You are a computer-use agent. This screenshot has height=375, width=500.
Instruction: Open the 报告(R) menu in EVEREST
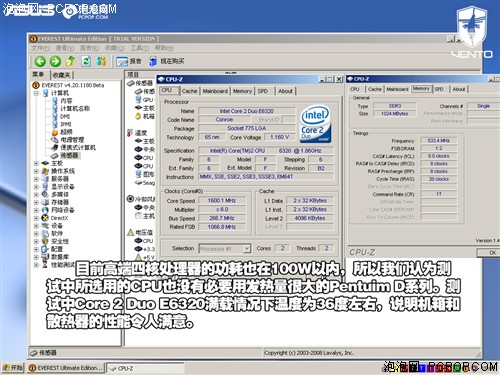(x=90, y=48)
